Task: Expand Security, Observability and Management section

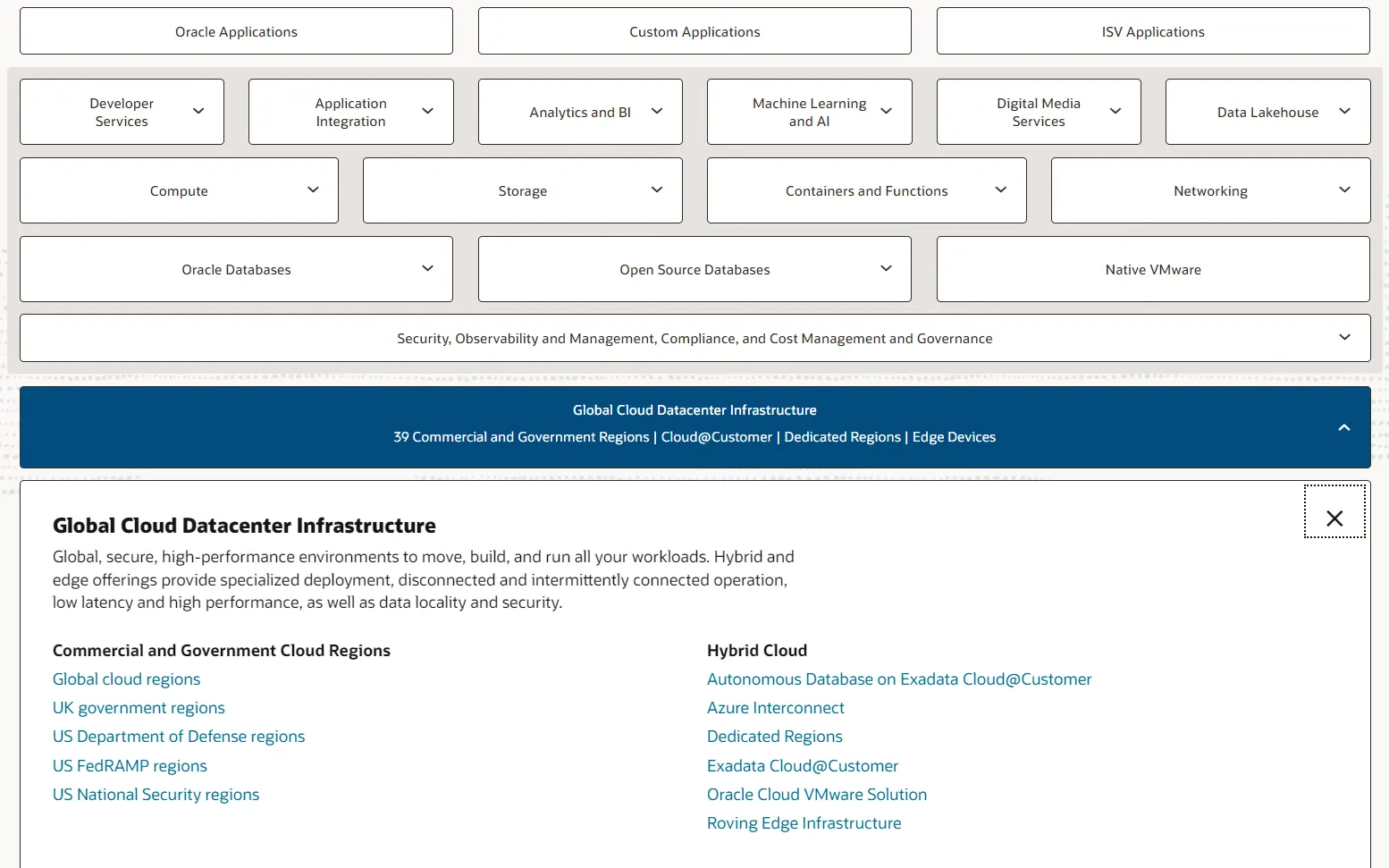Action: [x=694, y=338]
